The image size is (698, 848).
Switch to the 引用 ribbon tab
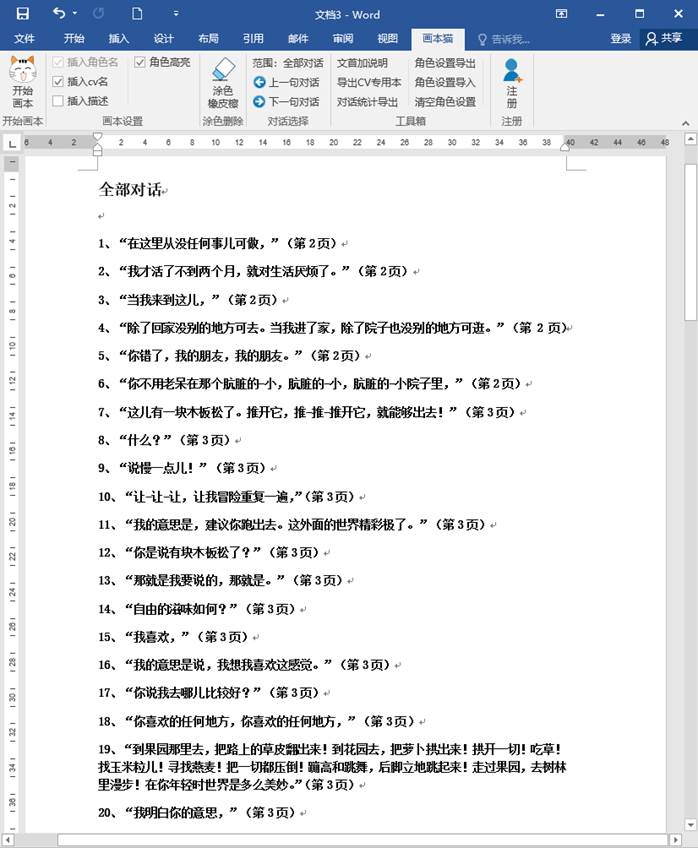click(253, 38)
